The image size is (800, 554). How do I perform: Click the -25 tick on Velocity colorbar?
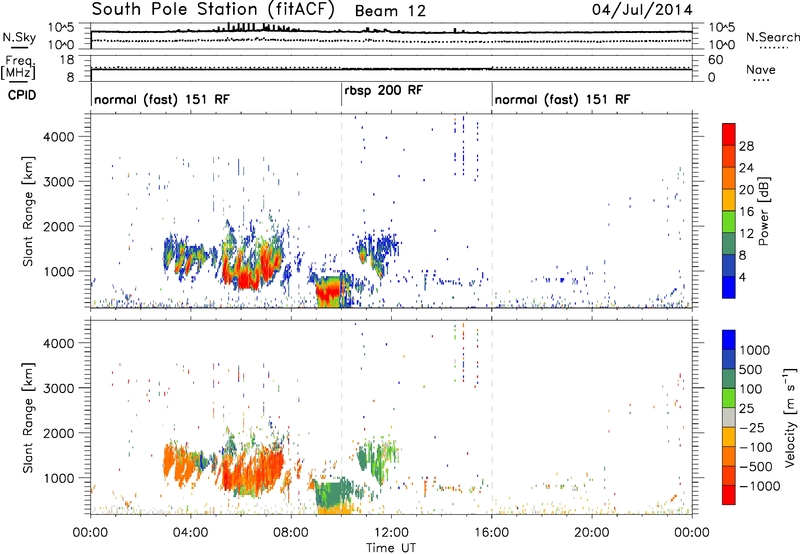click(x=752, y=428)
